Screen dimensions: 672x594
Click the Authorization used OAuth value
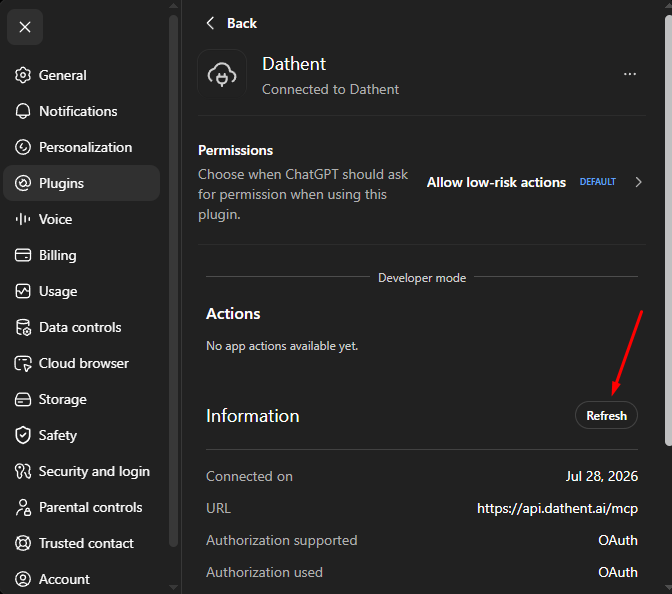[x=618, y=572]
